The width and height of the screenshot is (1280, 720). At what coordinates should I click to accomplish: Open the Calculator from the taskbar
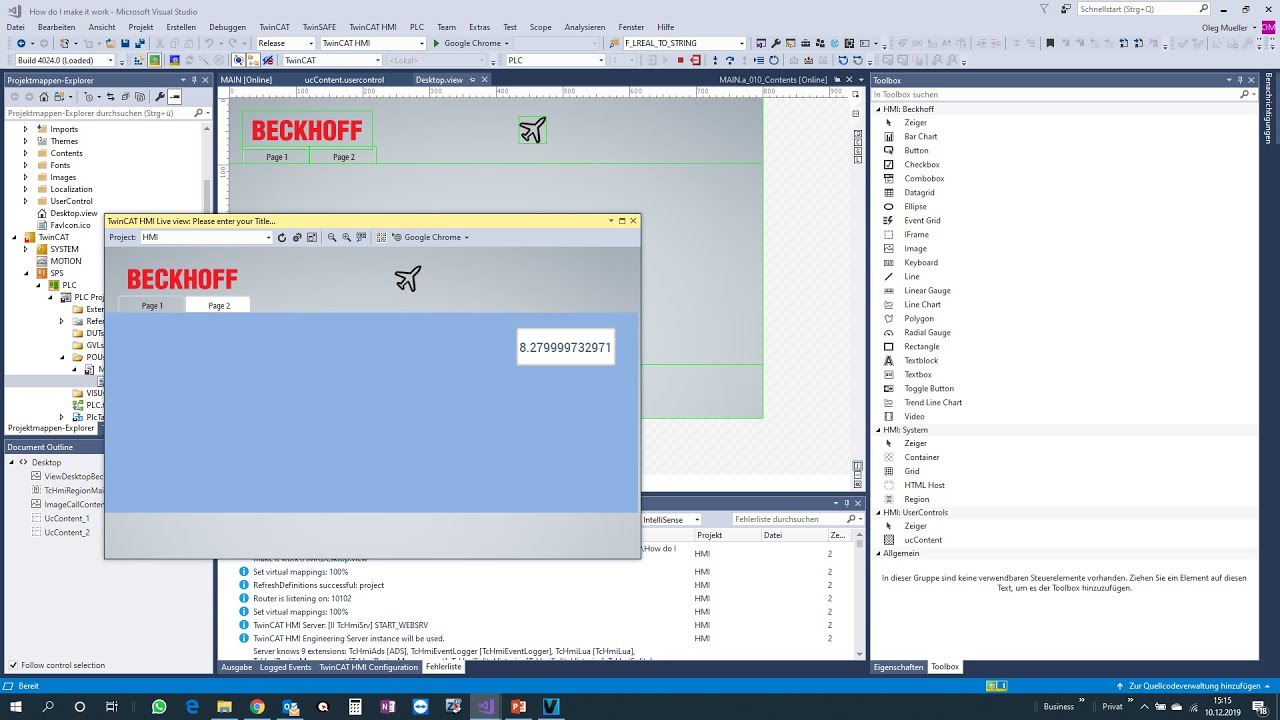tap(355, 706)
